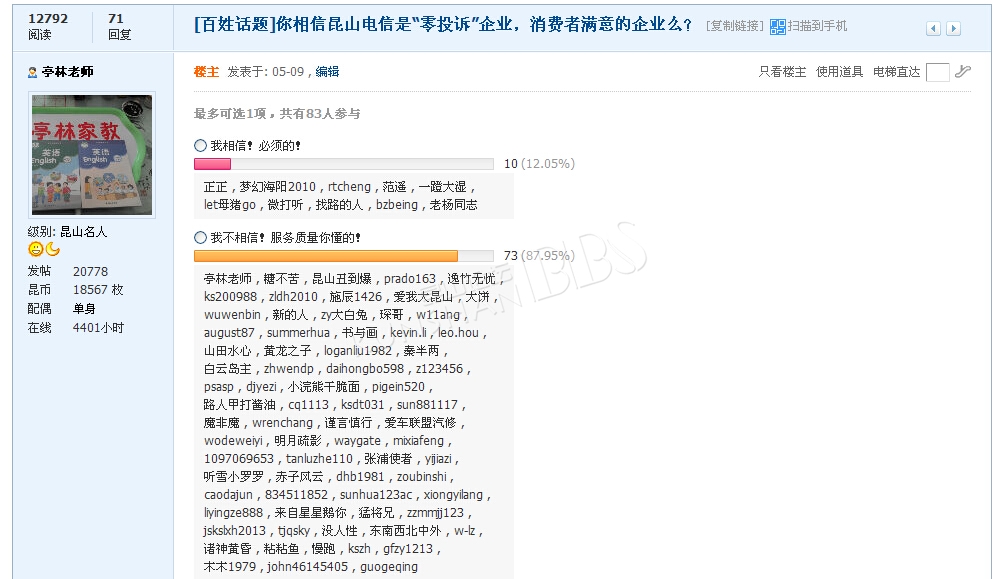Select the '我不相信！服务质量你懂的' poll option

pos(200,238)
